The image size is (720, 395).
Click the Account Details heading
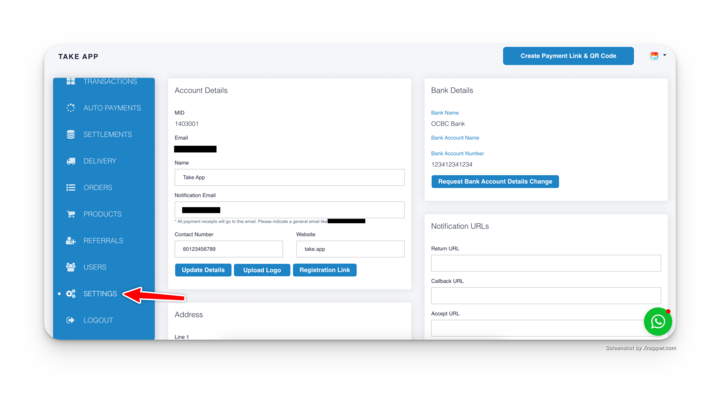pyautogui.click(x=201, y=90)
